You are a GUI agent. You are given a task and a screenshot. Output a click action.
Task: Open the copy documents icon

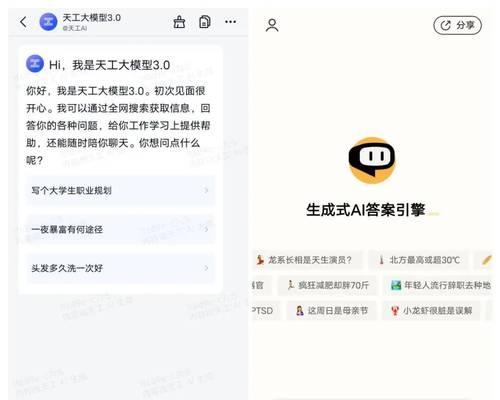coord(205,22)
